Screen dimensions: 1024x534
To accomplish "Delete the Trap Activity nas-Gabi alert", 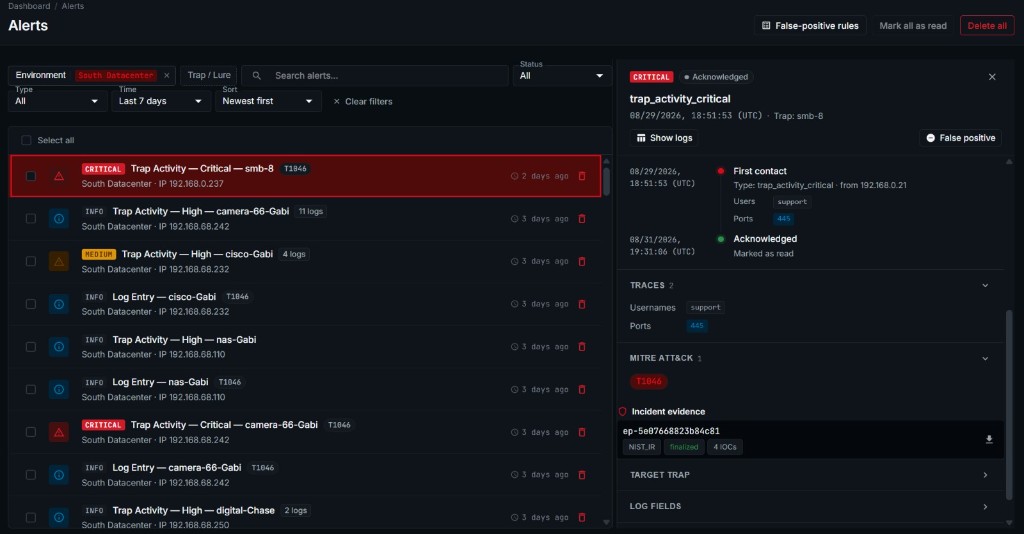I will click(582, 347).
